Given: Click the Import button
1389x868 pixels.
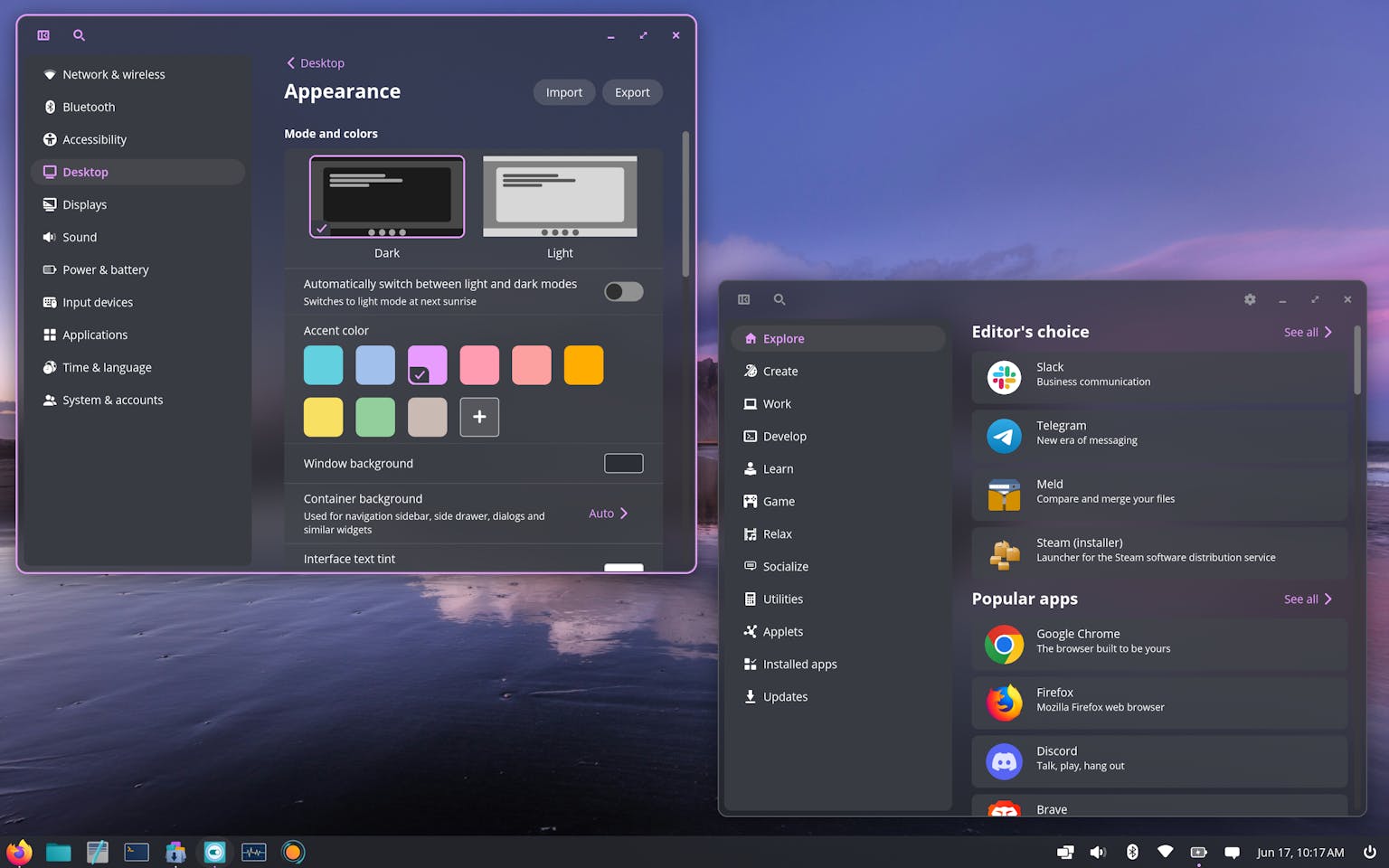Looking at the screenshot, I should [x=564, y=92].
